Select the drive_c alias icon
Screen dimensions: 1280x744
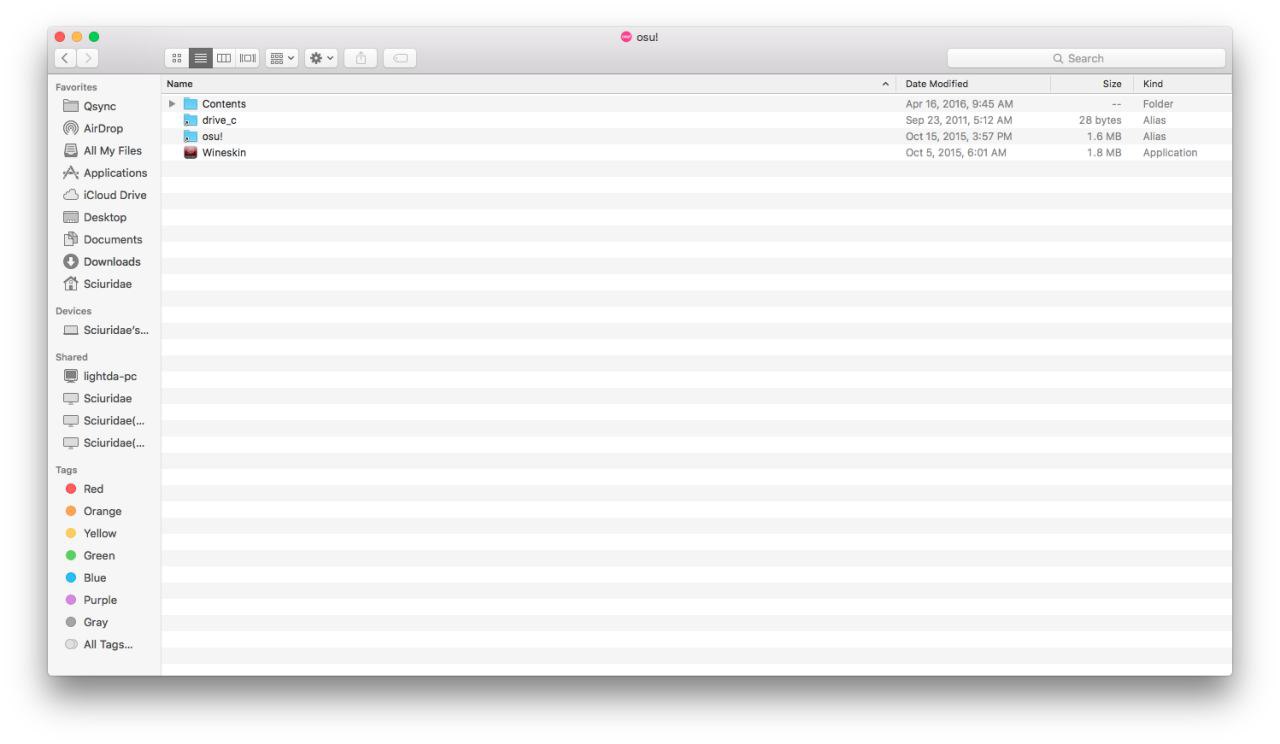tap(191, 120)
